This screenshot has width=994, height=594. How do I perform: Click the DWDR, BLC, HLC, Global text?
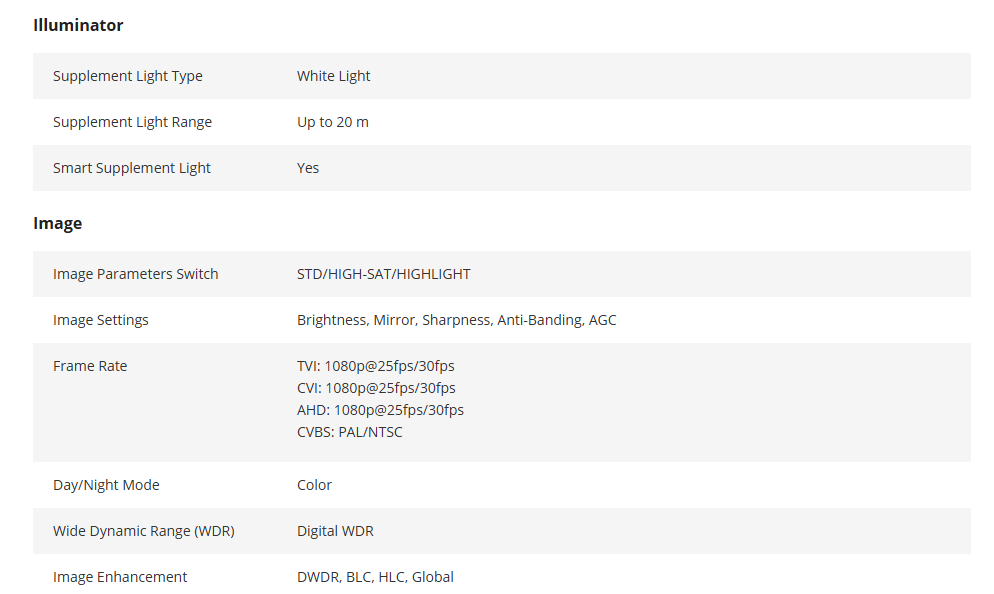tap(375, 577)
